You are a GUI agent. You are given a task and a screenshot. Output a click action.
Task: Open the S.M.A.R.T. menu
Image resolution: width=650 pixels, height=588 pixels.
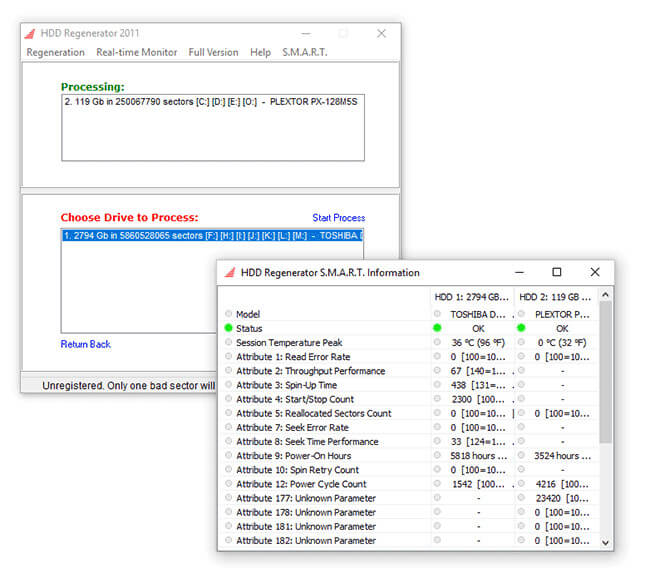tap(305, 52)
